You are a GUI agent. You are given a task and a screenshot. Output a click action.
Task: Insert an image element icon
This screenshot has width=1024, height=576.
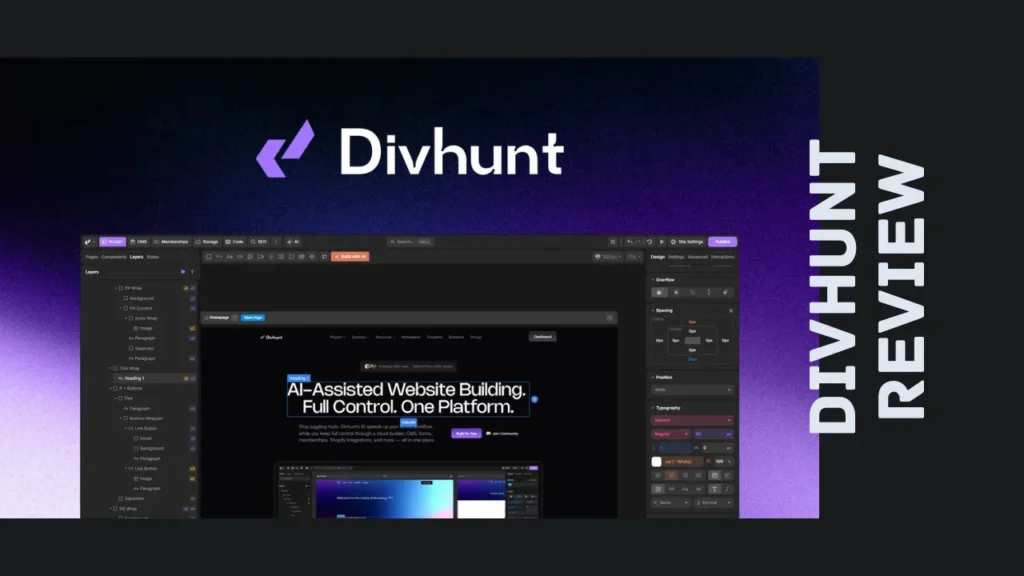click(x=250, y=257)
